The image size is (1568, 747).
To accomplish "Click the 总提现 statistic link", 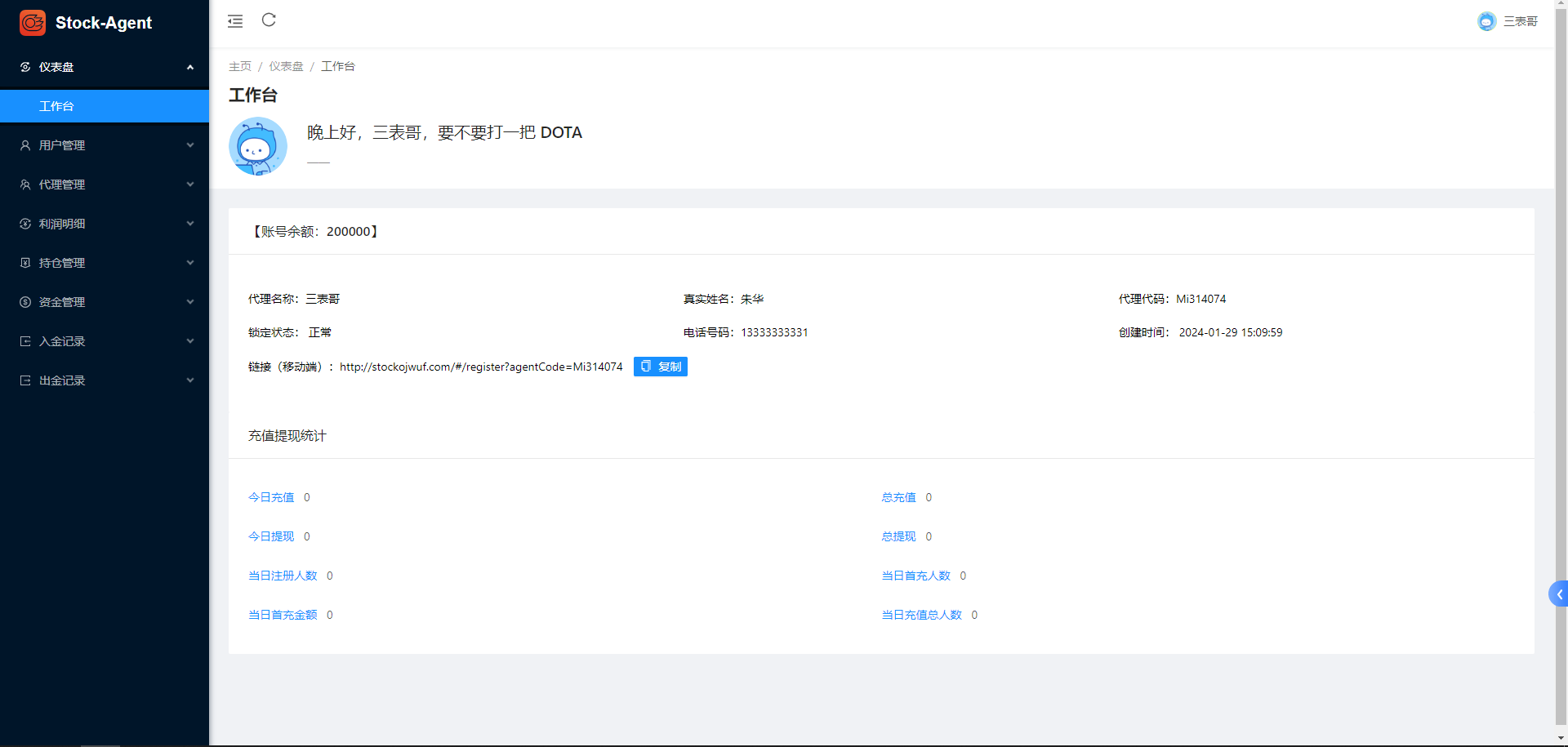I will (898, 536).
